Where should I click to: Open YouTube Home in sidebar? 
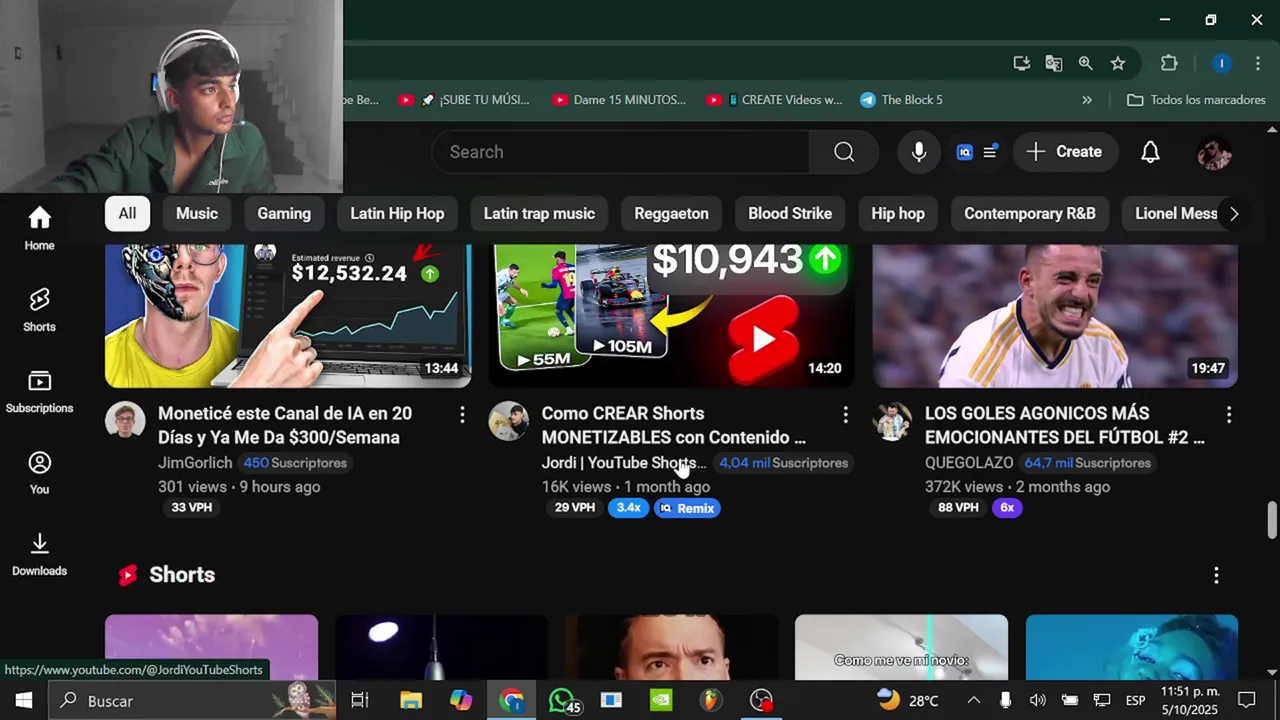(39, 229)
